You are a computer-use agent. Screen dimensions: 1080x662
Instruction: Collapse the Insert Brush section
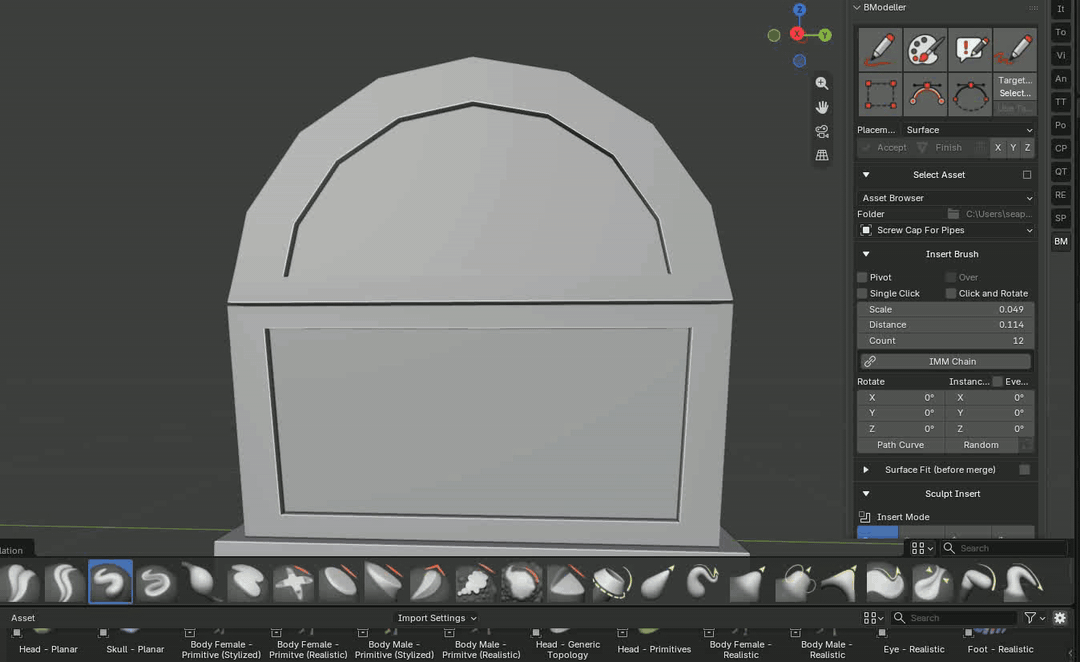coord(866,254)
